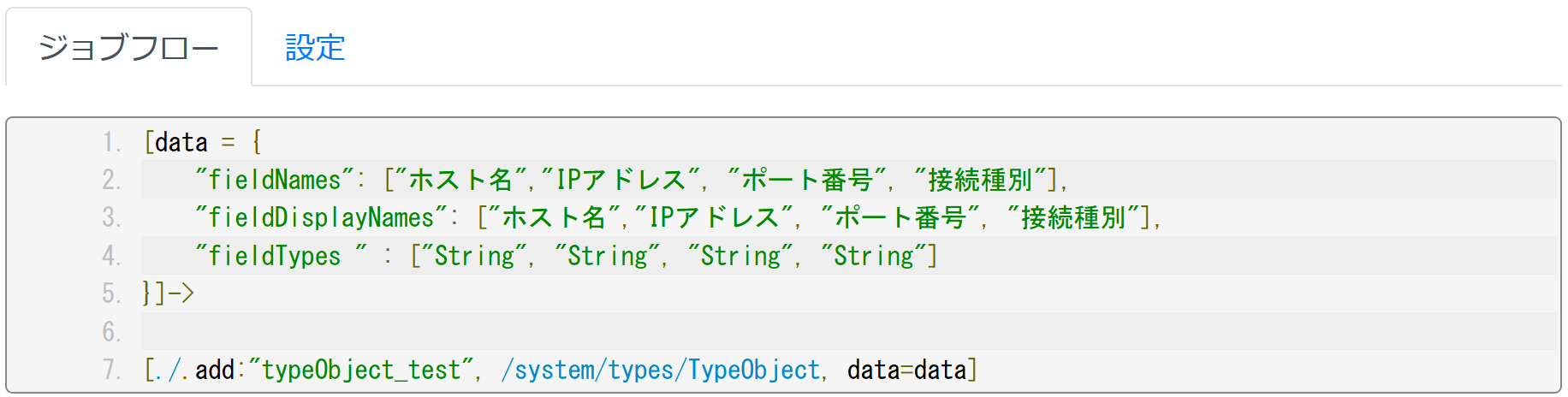1568x397 pixels.
Task: Click "ホスト名" in the fieldDisplayNames line
Action: 554,217
